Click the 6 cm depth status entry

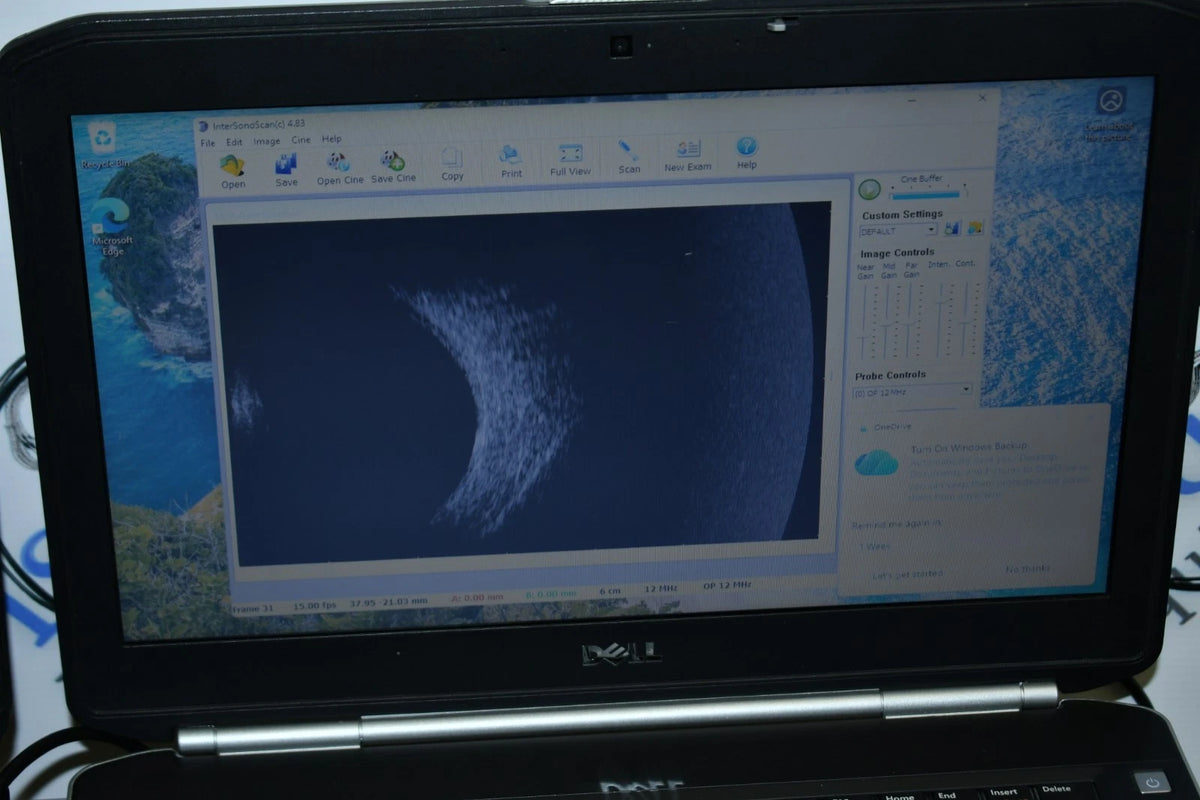coord(610,591)
